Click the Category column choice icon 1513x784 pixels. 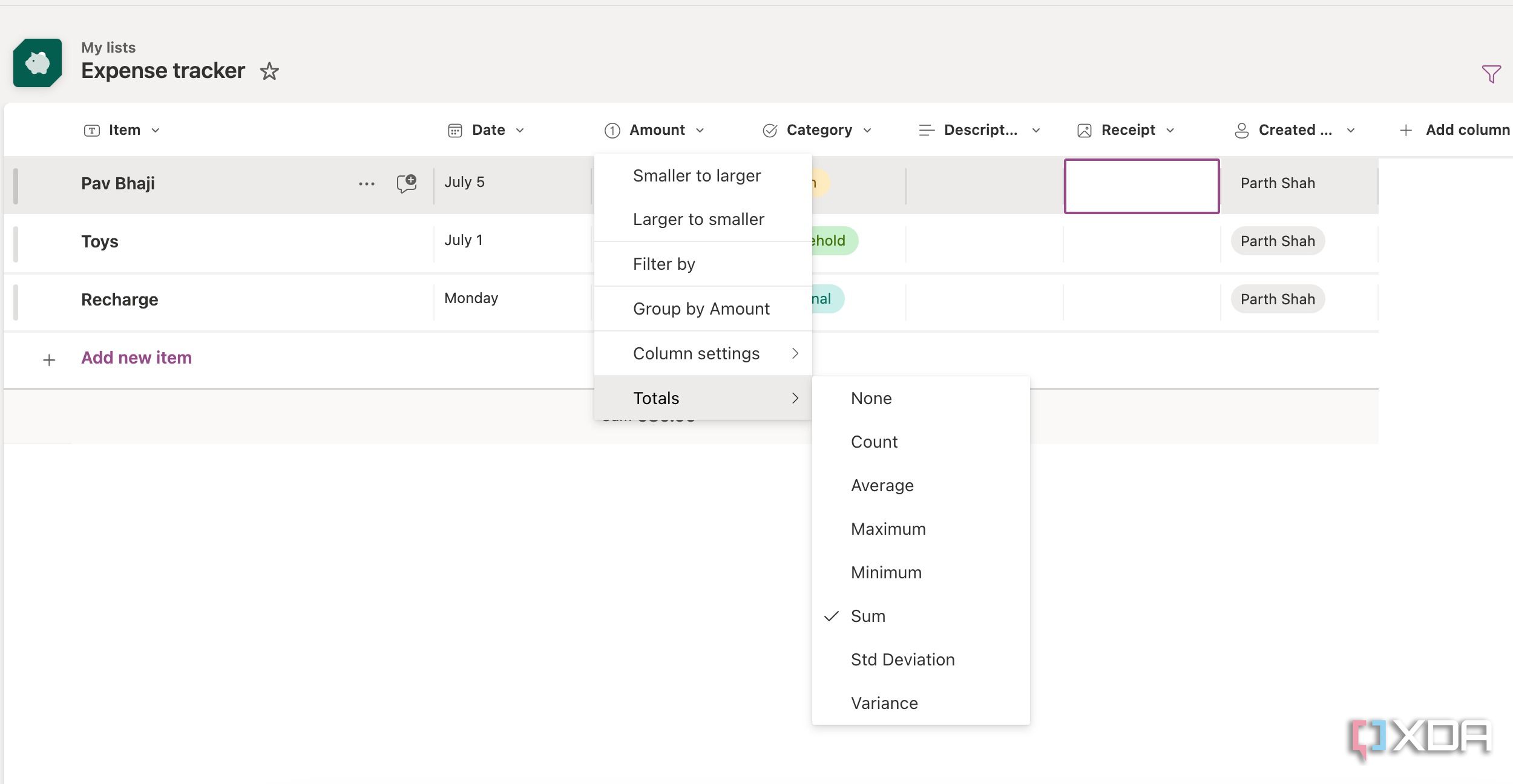(x=770, y=130)
